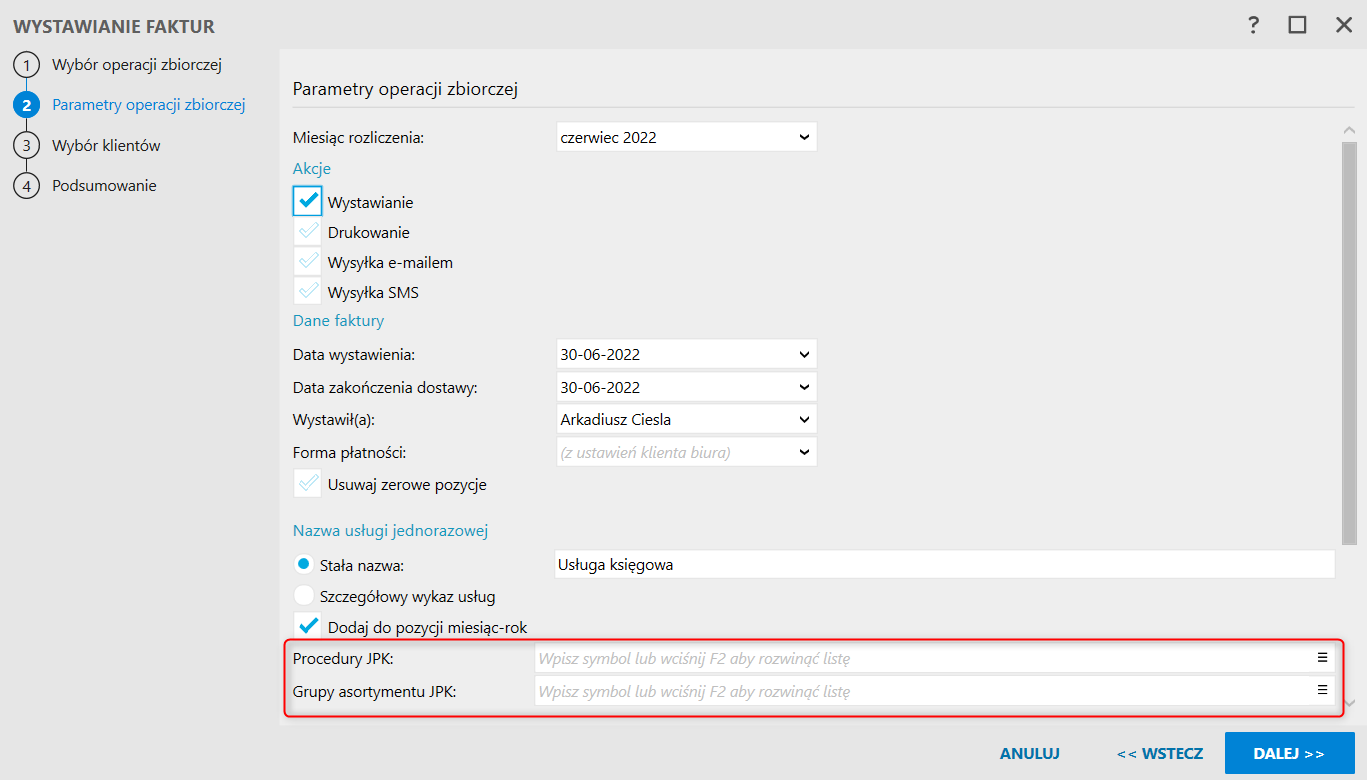
Task: Go to Wybór klientów step
Action: pos(106,146)
